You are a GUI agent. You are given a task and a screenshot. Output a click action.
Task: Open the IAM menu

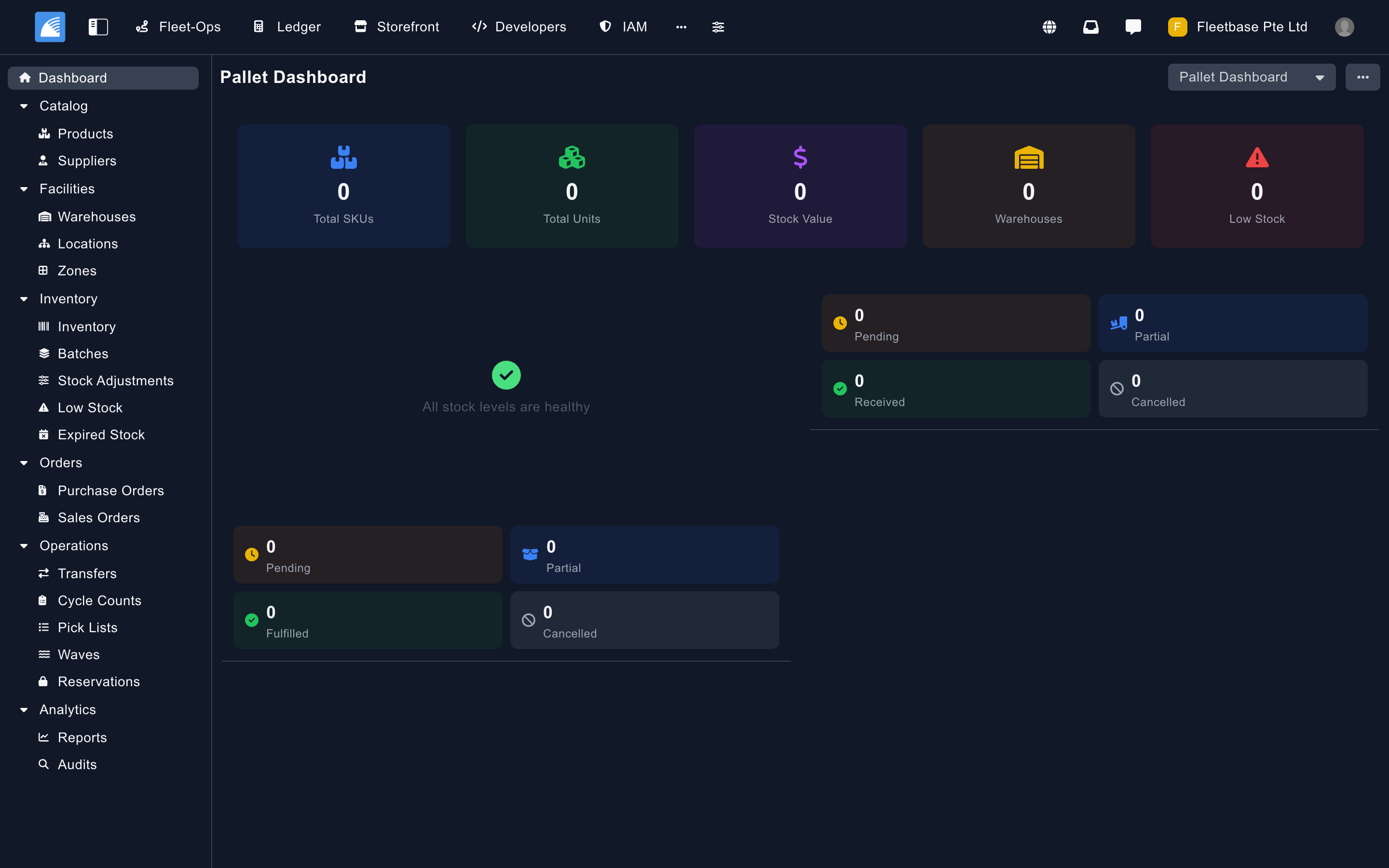coord(623,27)
